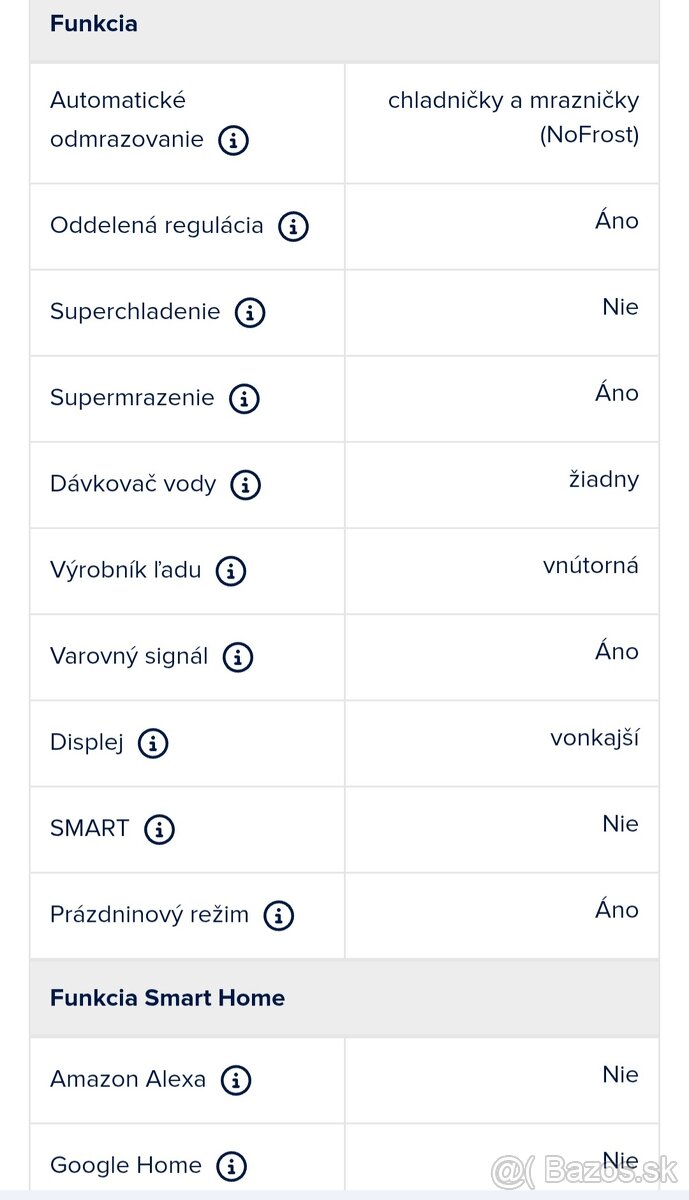Click the Výrobník ľadu info icon

(x=231, y=571)
